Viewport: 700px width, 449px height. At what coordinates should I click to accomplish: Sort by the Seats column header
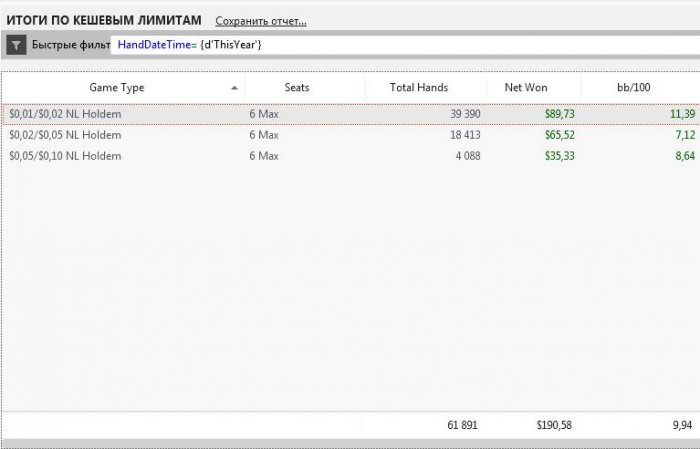pos(297,87)
